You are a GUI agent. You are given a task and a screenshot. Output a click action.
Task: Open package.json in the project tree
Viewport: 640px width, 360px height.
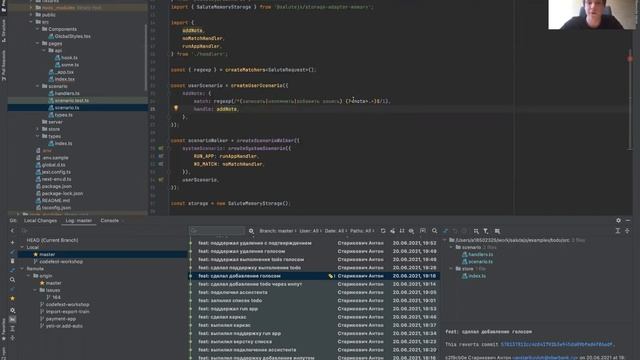pos(57,187)
